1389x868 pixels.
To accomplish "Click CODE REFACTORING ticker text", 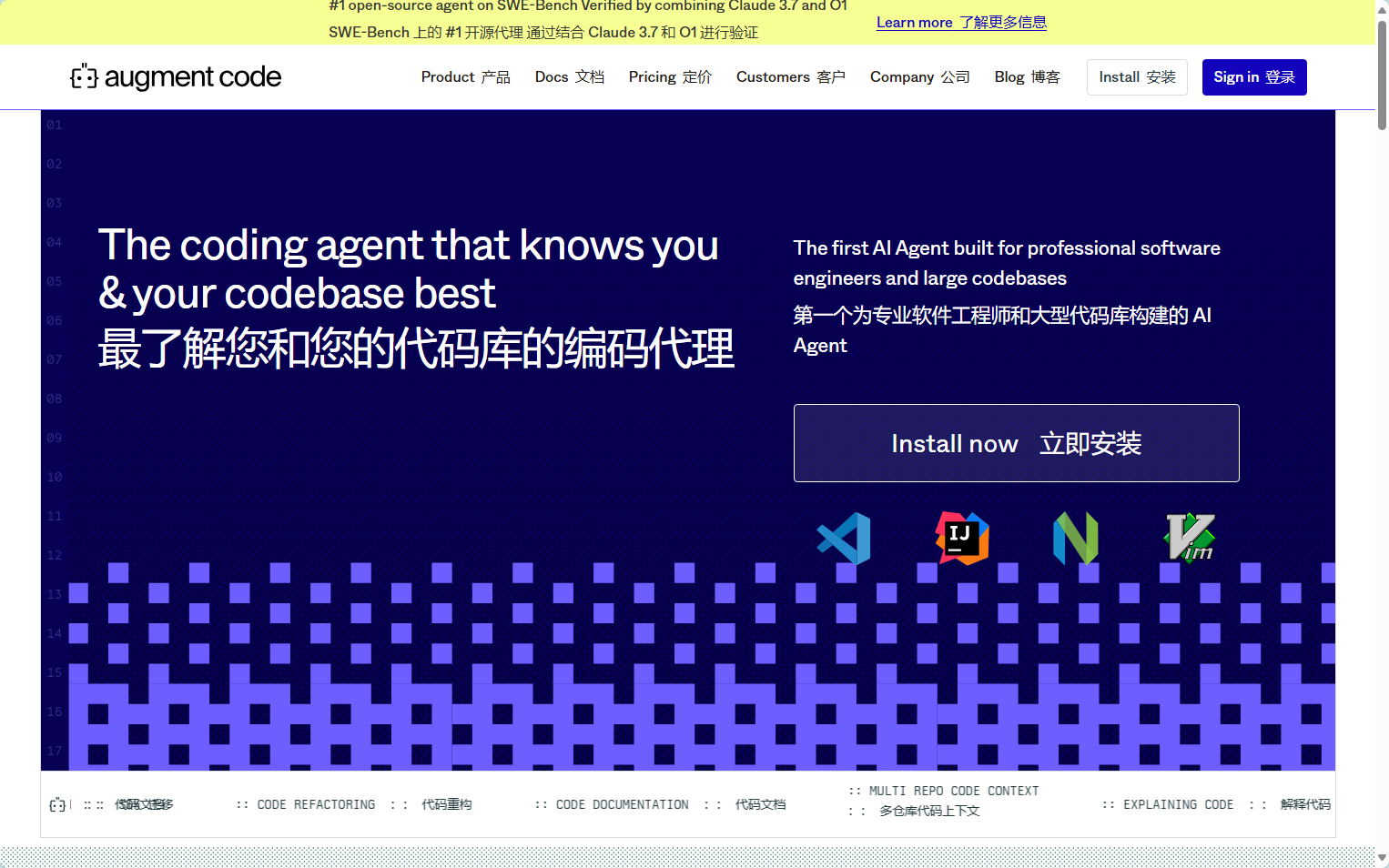I will tap(316, 805).
